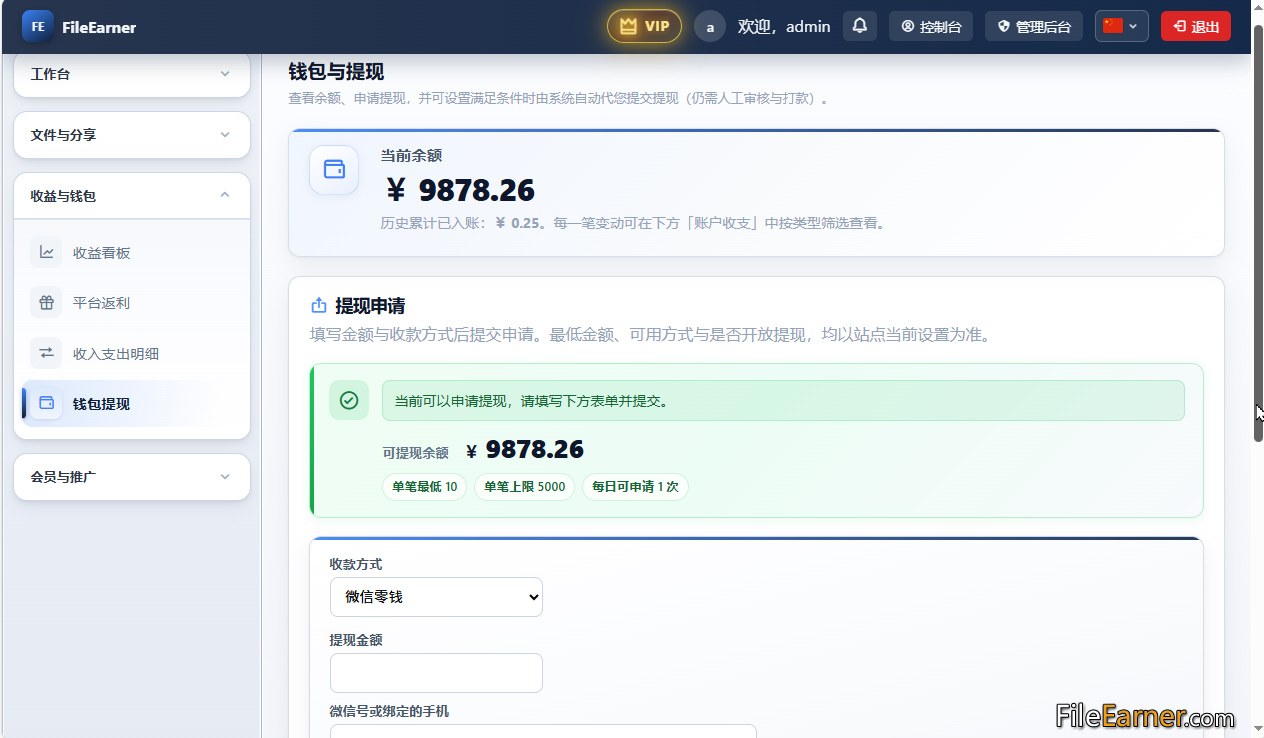Image resolution: width=1264 pixels, height=738 pixels.
Task: Expand the 工作台 sidebar section
Action: pos(132,74)
